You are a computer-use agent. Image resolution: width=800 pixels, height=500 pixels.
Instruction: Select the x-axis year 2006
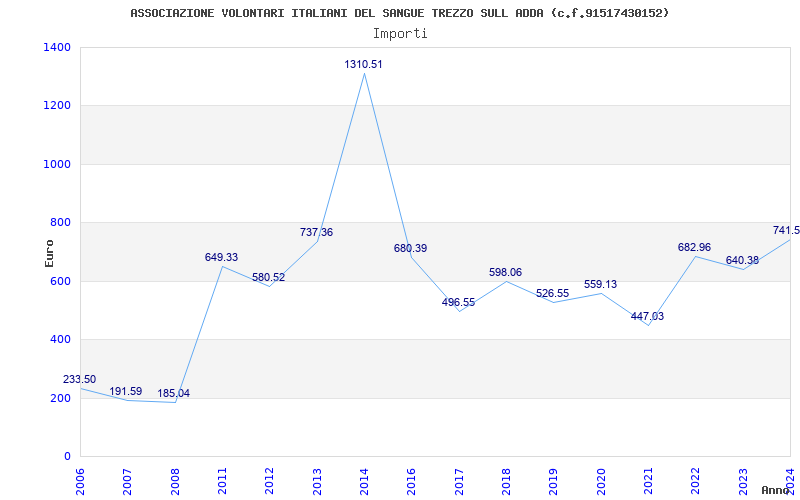[x=80, y=481]
